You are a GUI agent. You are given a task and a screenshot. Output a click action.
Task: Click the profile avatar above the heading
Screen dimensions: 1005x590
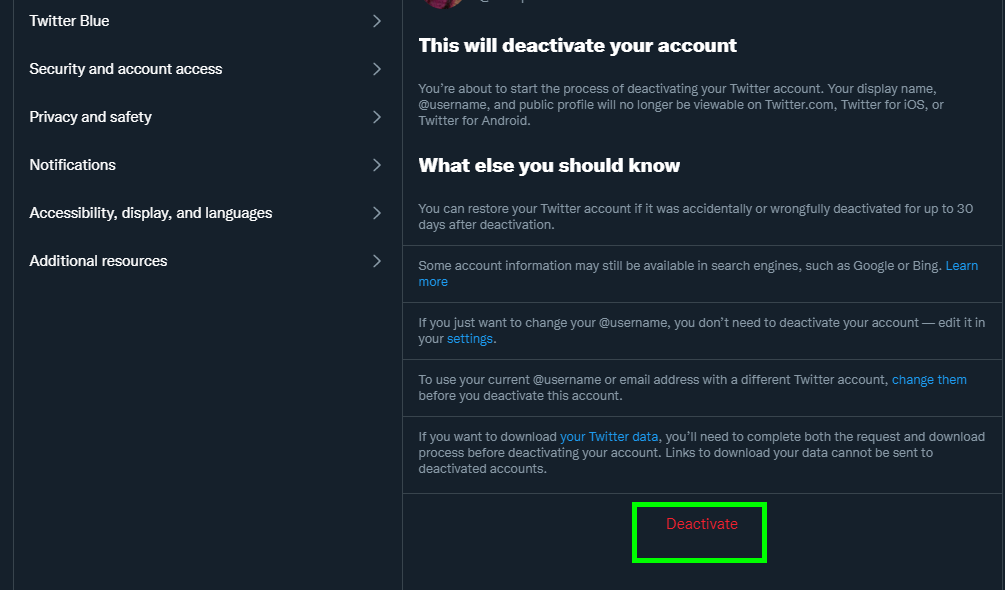441,3
